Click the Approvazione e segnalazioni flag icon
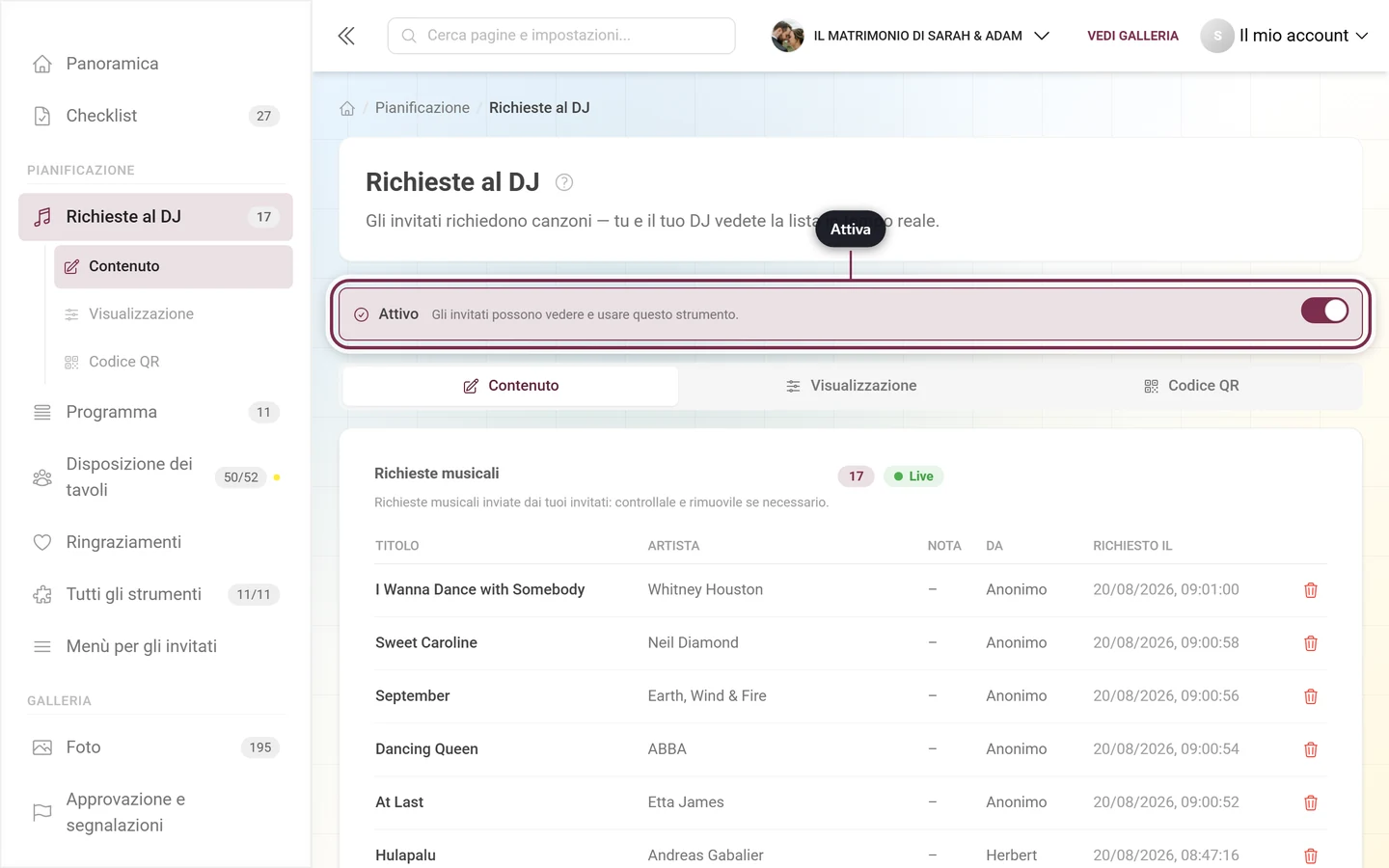This screenshot has height=868, width=1389. (42, 812)
